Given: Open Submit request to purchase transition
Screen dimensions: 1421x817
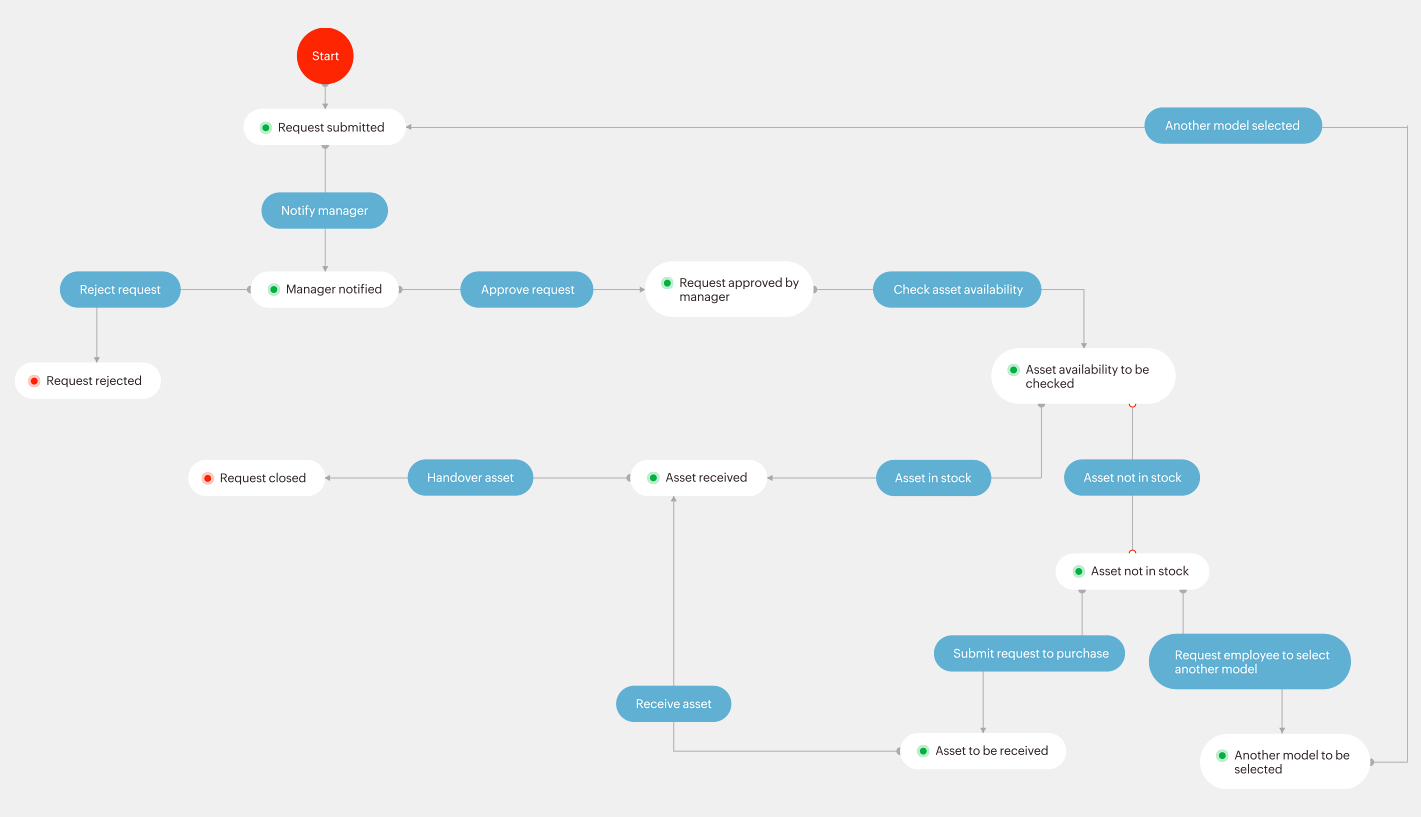Looking at the screenshot, I should pyautogui.click(x=1030, y=654).
